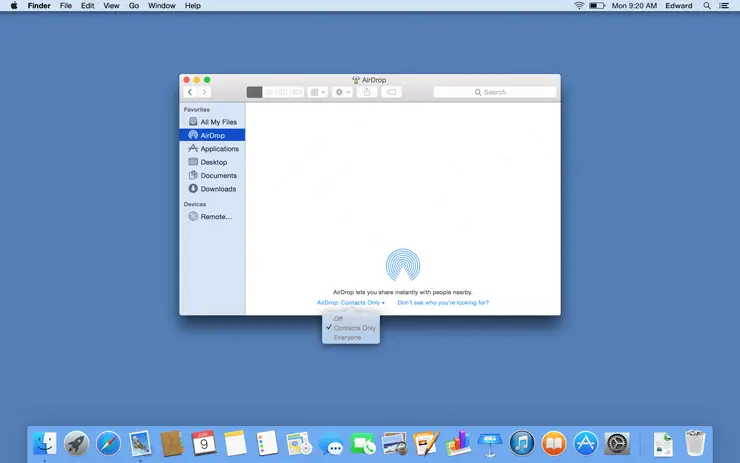Image resolution: width=740 pixels, height=463 pixels.
Task: Open Trash from the Dock
Action: pos(695,443)
